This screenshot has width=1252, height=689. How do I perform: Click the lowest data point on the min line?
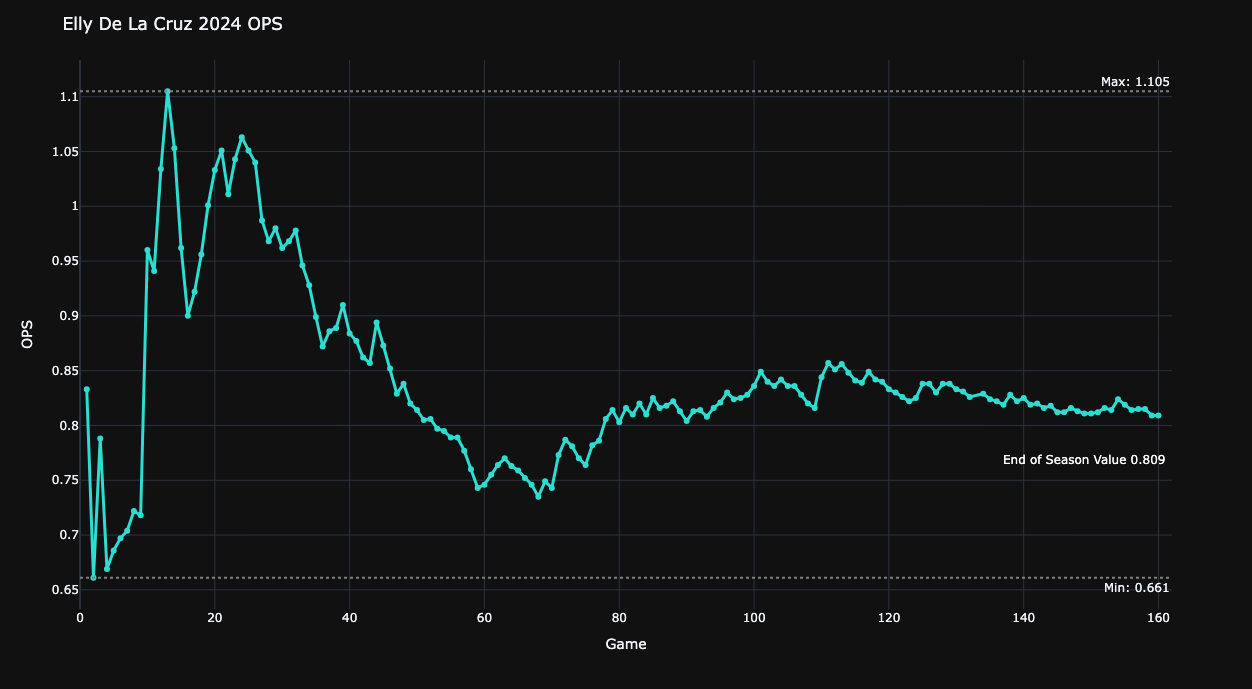click(x=93, y=577)
